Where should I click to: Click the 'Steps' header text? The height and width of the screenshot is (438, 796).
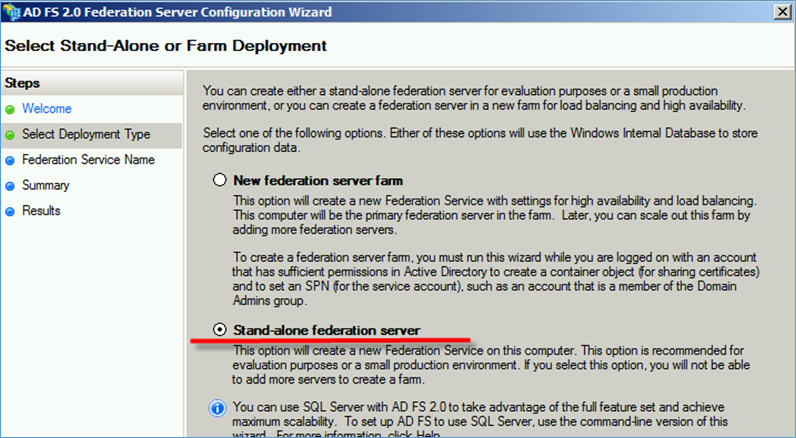[x=22, y=83]
